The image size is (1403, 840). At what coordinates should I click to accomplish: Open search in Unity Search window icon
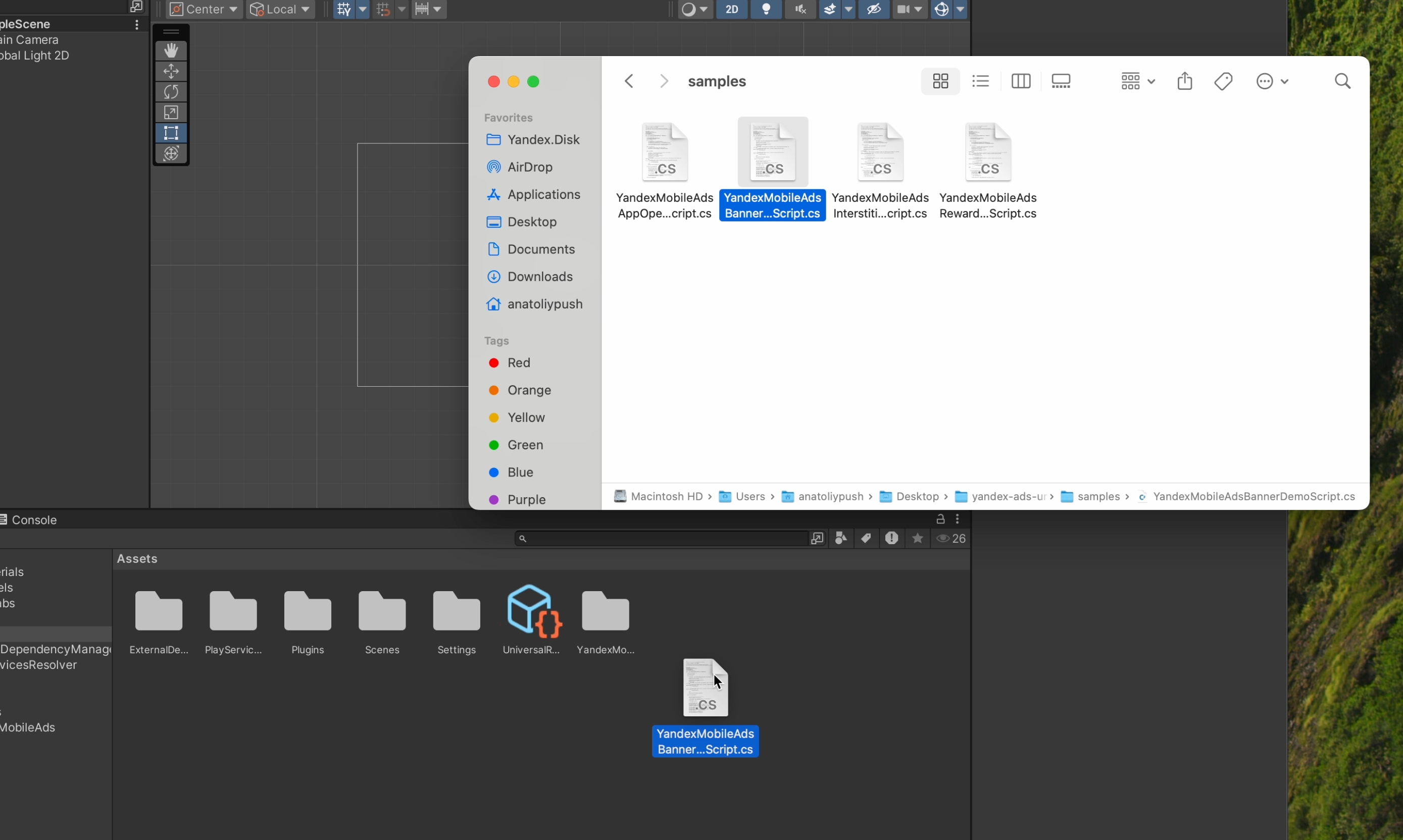(x=817, y=538)
